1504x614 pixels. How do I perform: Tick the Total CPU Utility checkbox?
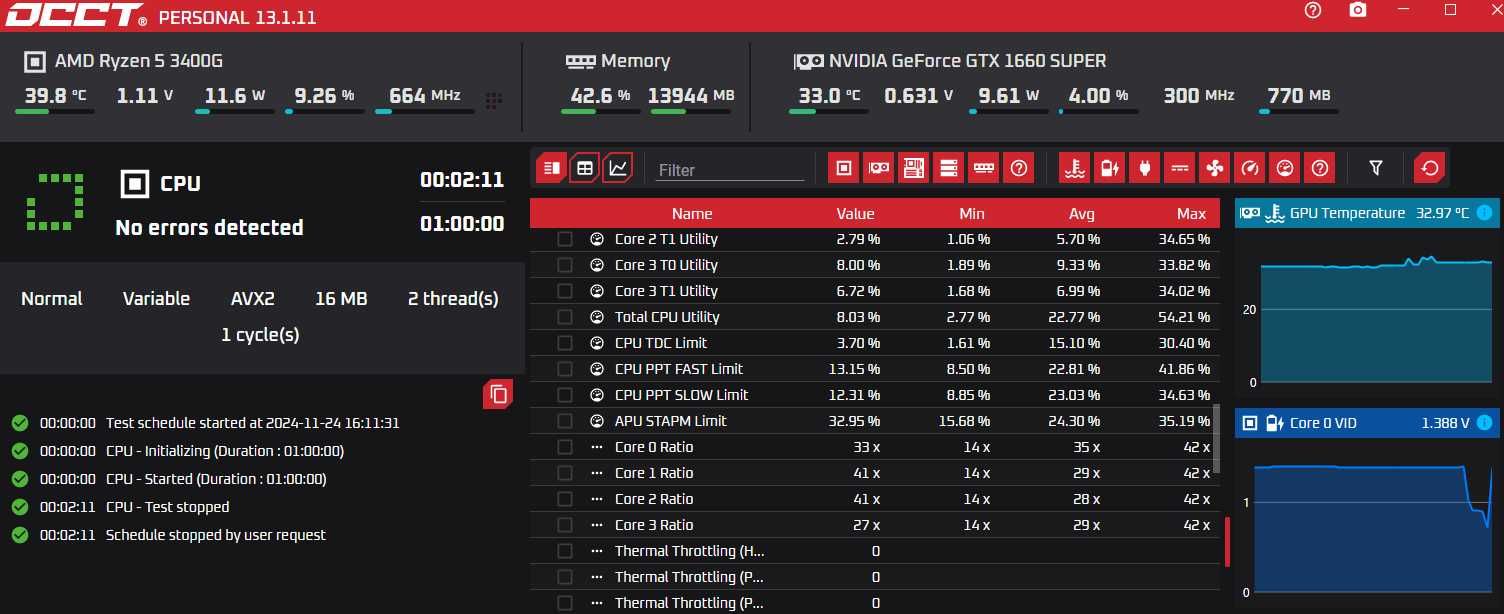pyautogui.click(x=565, y=317)
